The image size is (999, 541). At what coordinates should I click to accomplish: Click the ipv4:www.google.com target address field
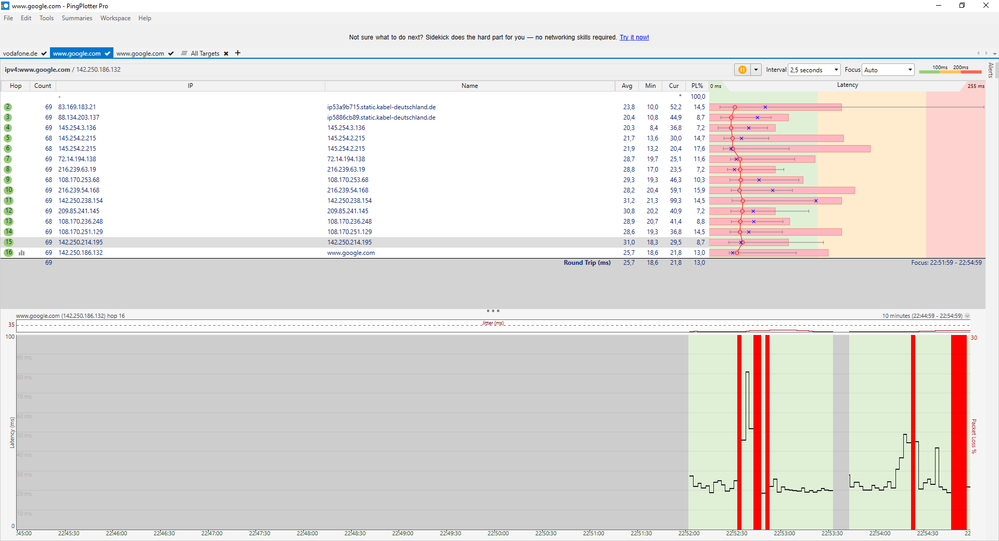coord(62,69)
